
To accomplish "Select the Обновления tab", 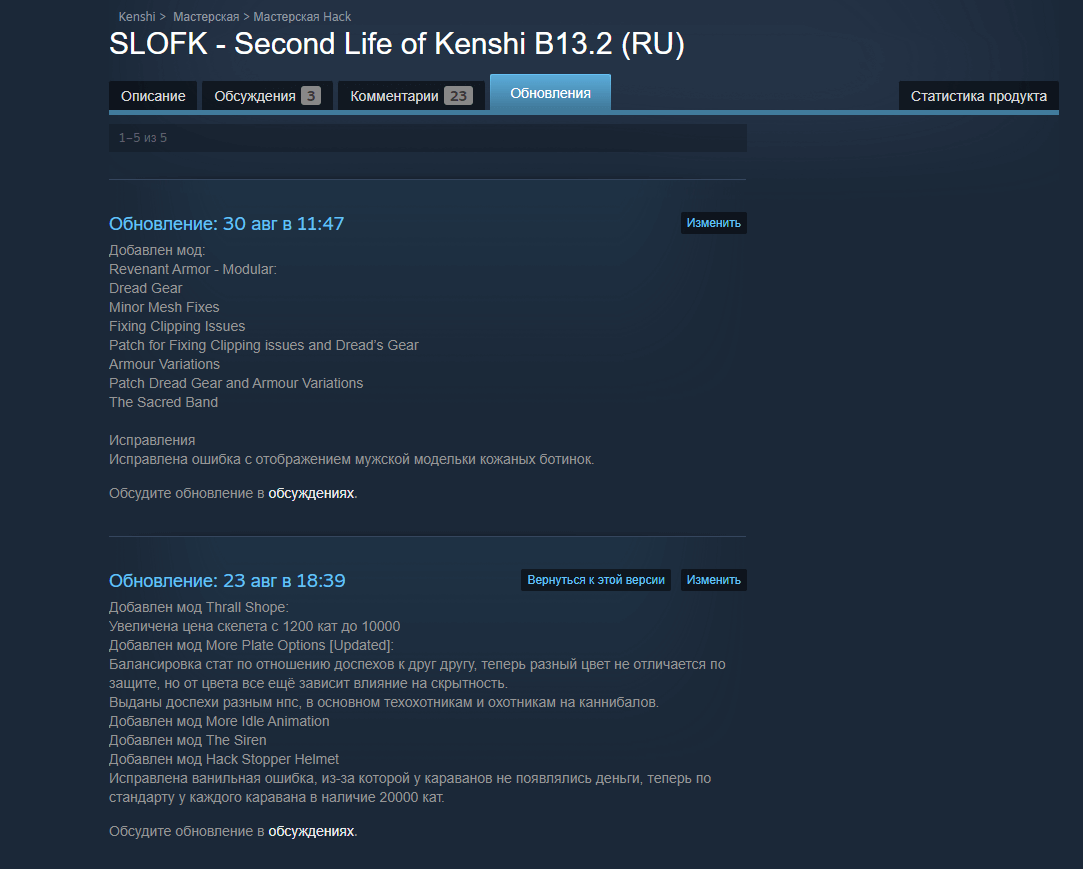I will [550, 93].
